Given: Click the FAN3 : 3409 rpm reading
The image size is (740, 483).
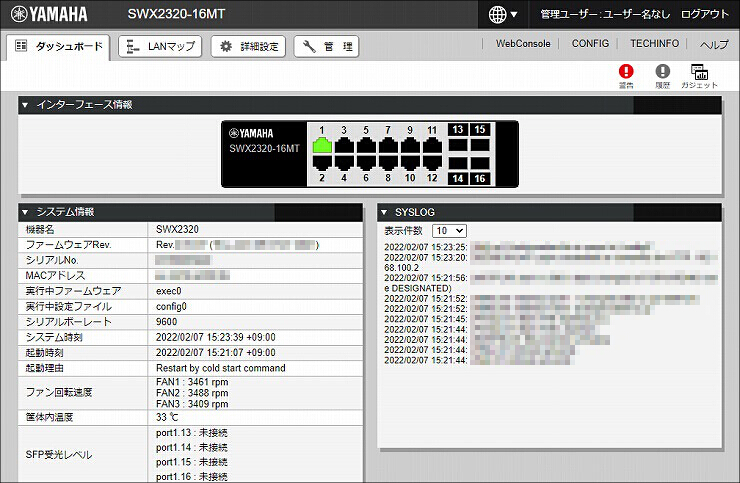Looking at the screenshot, I should coord(192,404).
